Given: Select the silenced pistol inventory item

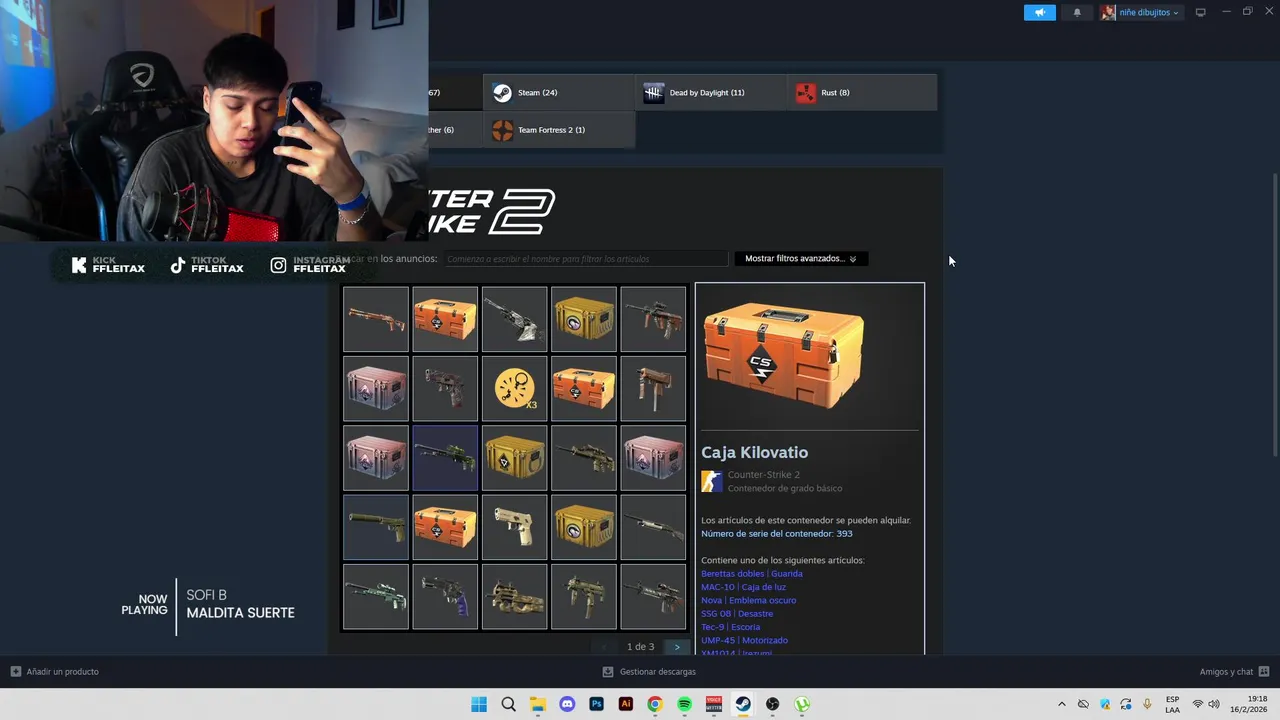Looking at the screenshot, I should click(376, 527).
